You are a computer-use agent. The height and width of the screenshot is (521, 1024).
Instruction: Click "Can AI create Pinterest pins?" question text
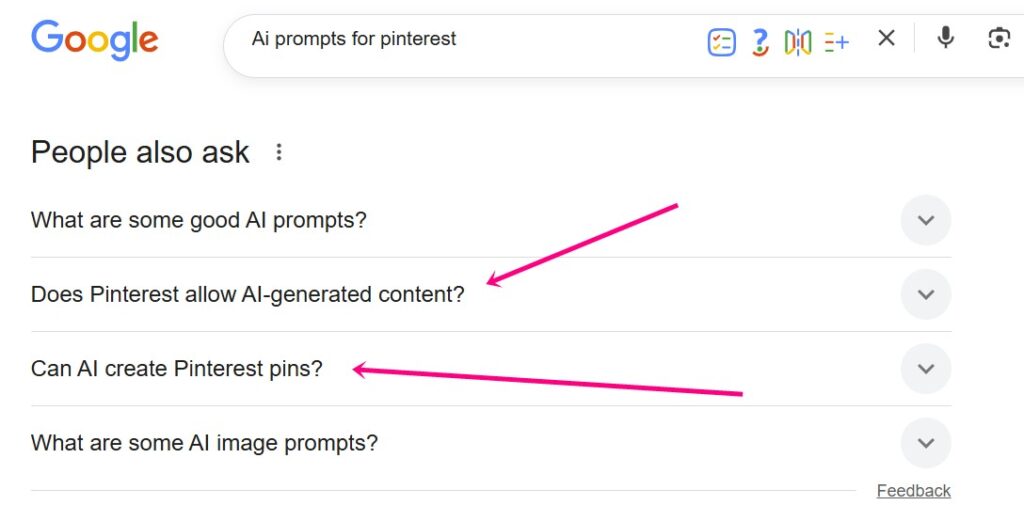click(177, 368)
